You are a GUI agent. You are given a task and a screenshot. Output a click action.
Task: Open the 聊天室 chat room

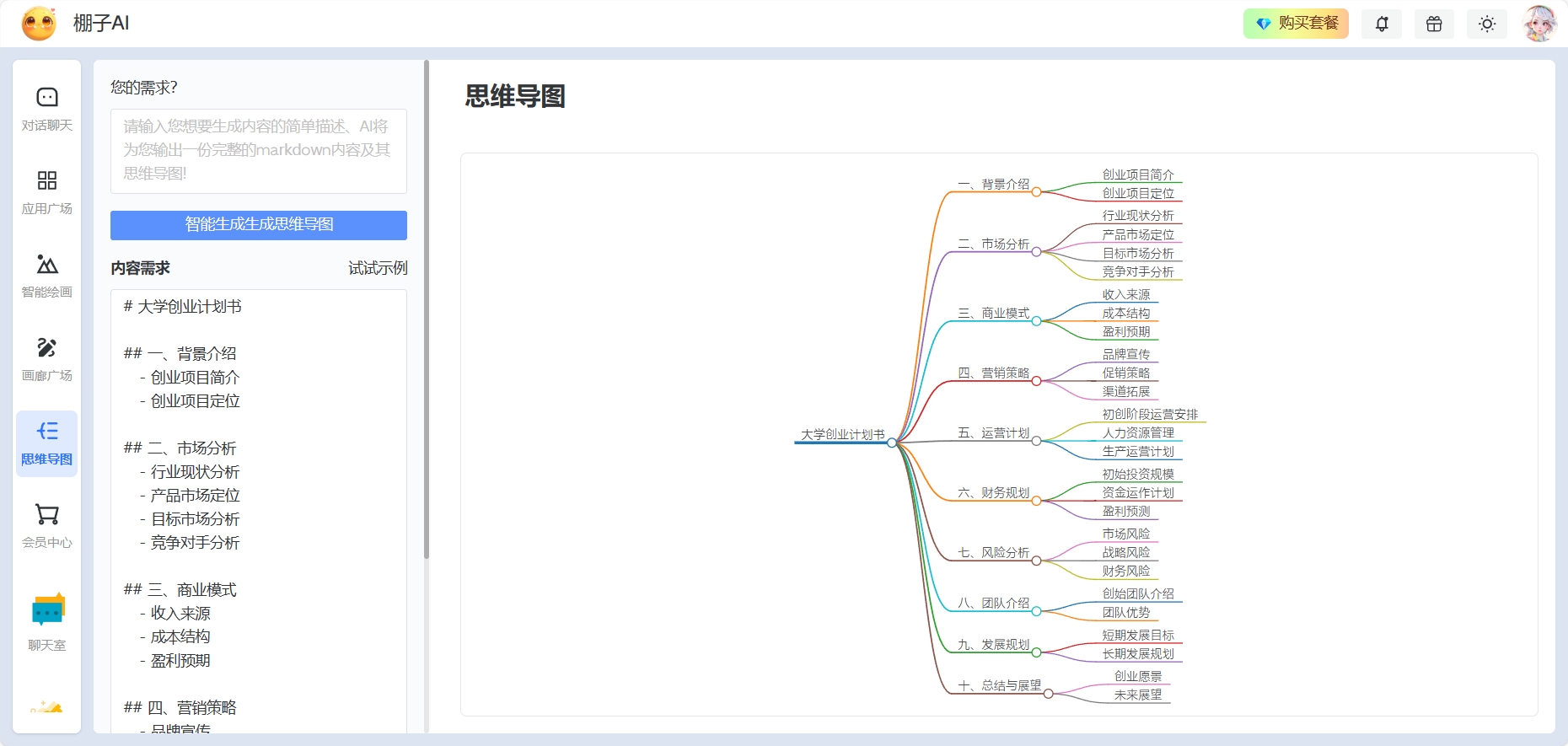click(x=47, y=622)
